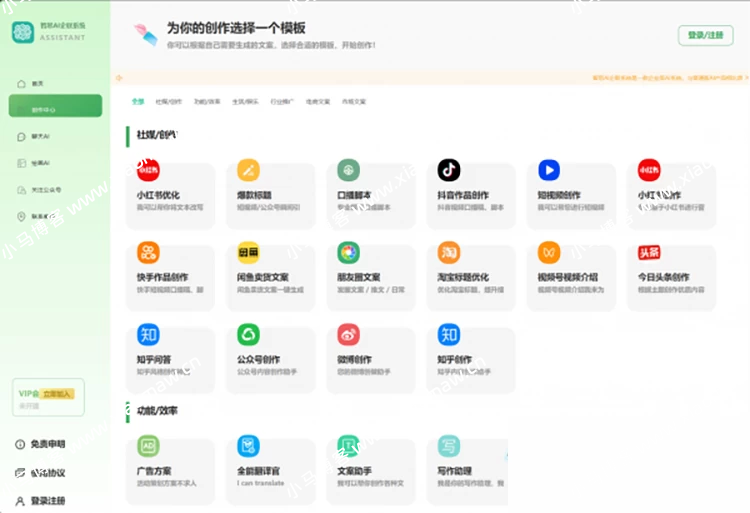The width and height of the screenshot is (750, 513).
Task: Click the 短视频创作 blue play icon
Action: point(548,170)
